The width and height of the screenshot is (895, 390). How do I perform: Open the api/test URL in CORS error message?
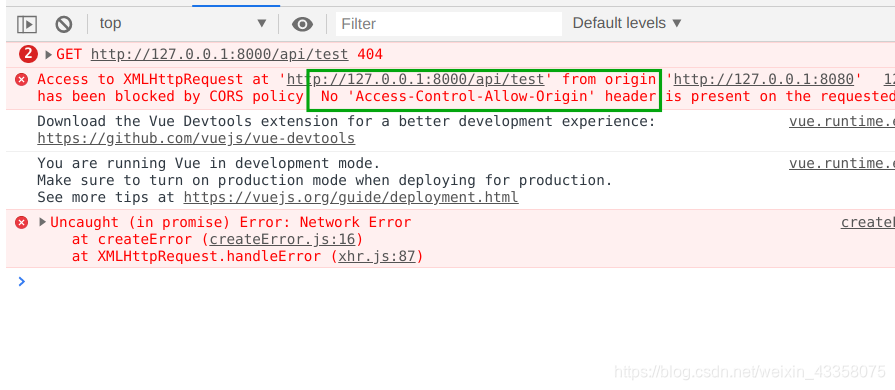(416, 79)
